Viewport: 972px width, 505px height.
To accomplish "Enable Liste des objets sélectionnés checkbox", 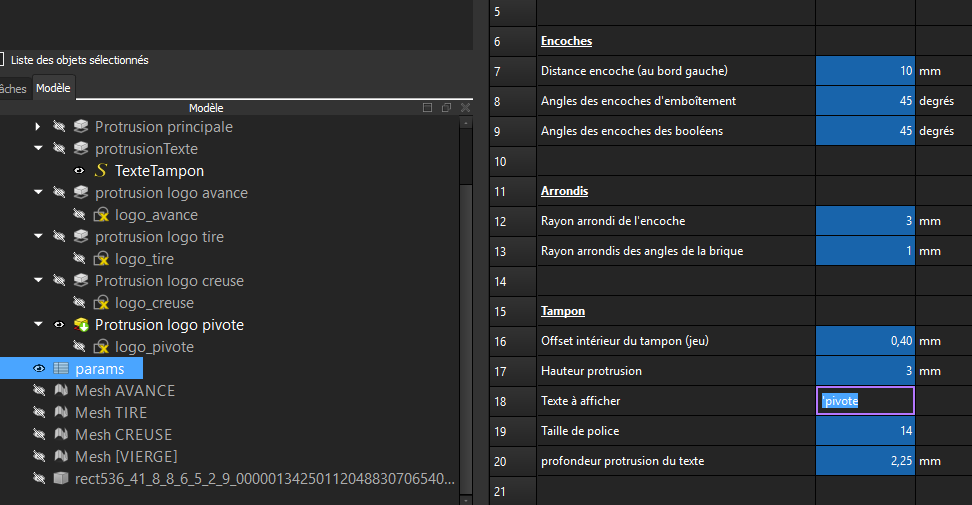I will pyautogui.click(x=1, y=59).
